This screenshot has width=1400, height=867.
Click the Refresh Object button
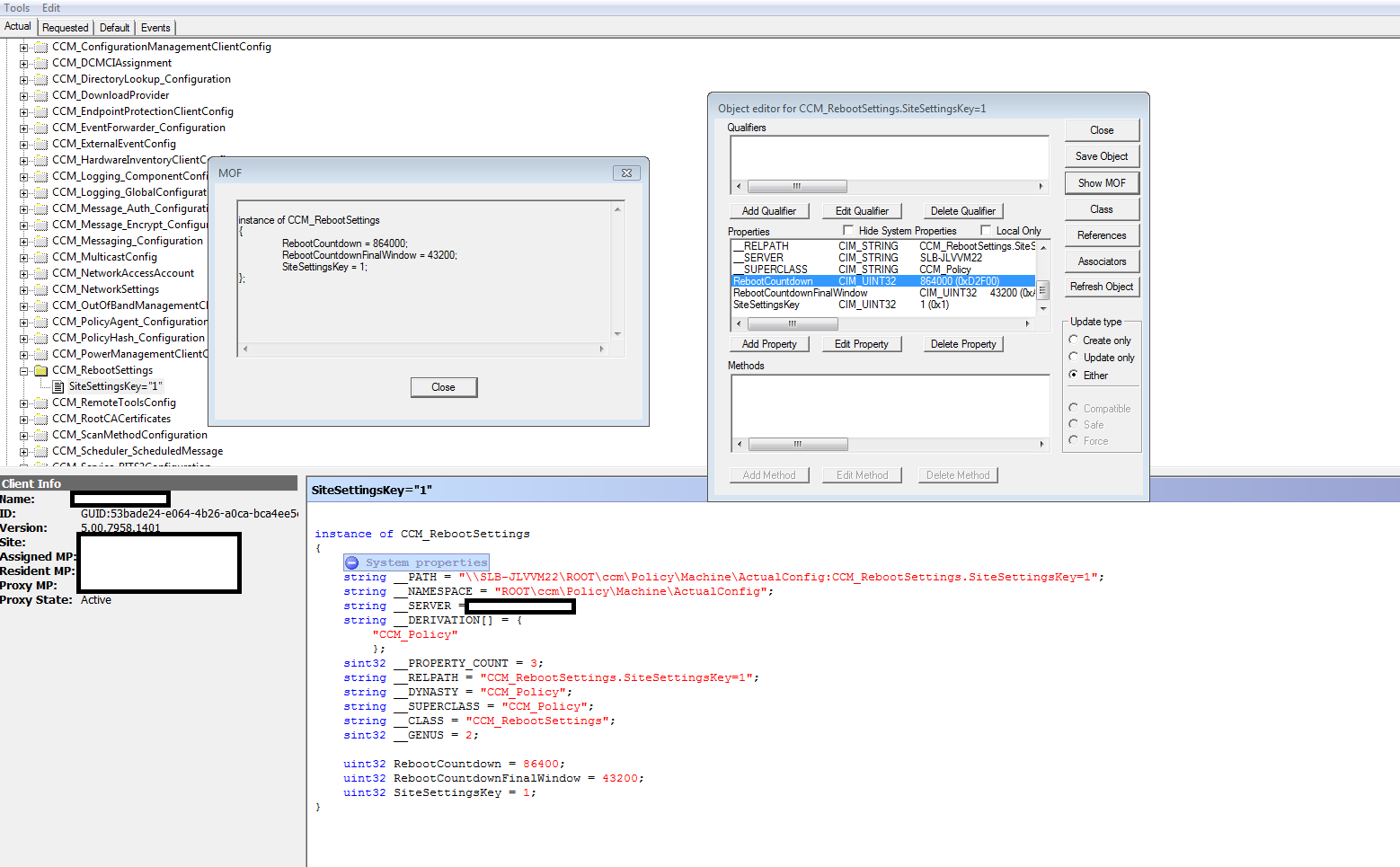coord(1102,286)
